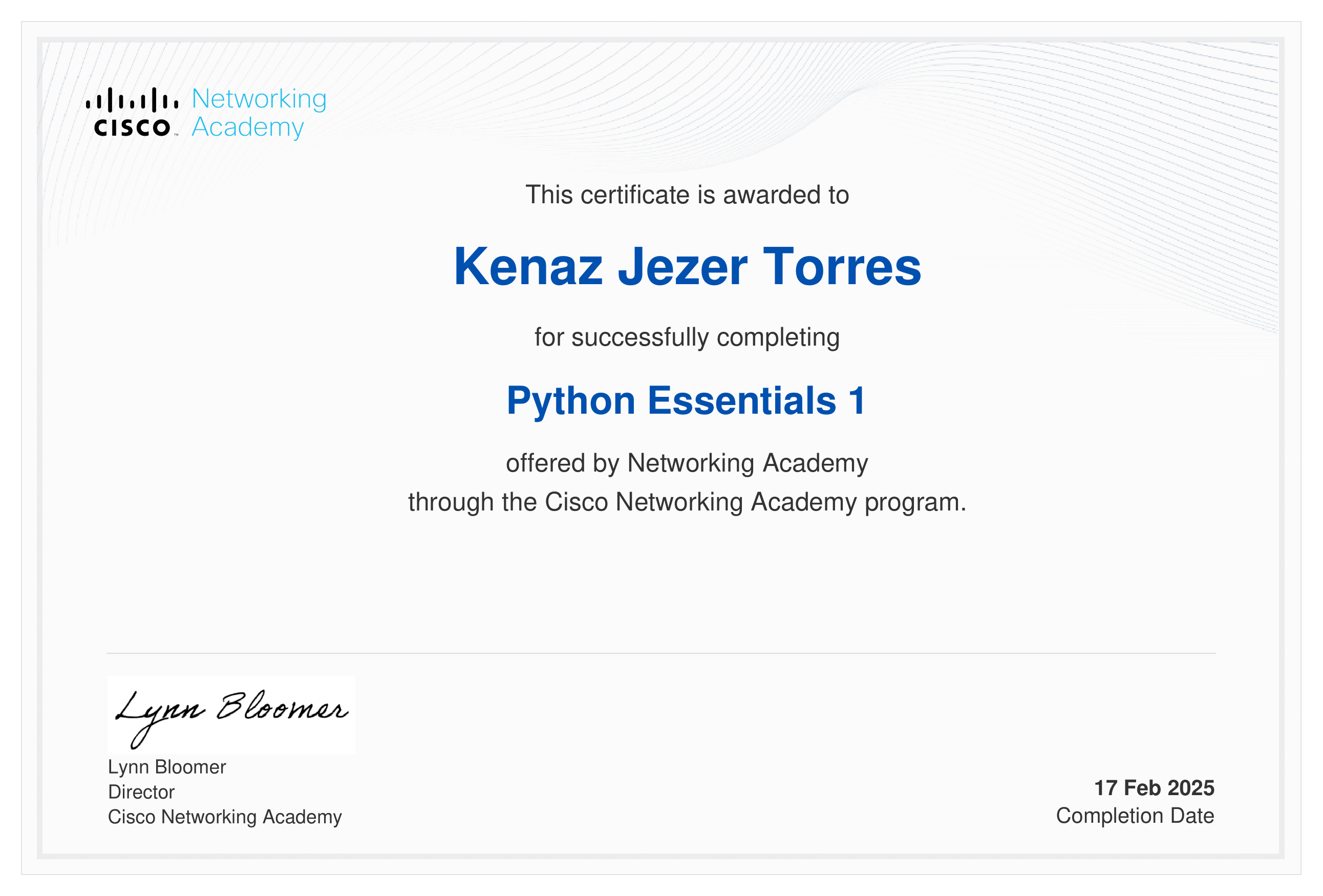This screenshot has width=1323, height=896.
Task: Click the number 1 in course title
Action: (856, 400)
